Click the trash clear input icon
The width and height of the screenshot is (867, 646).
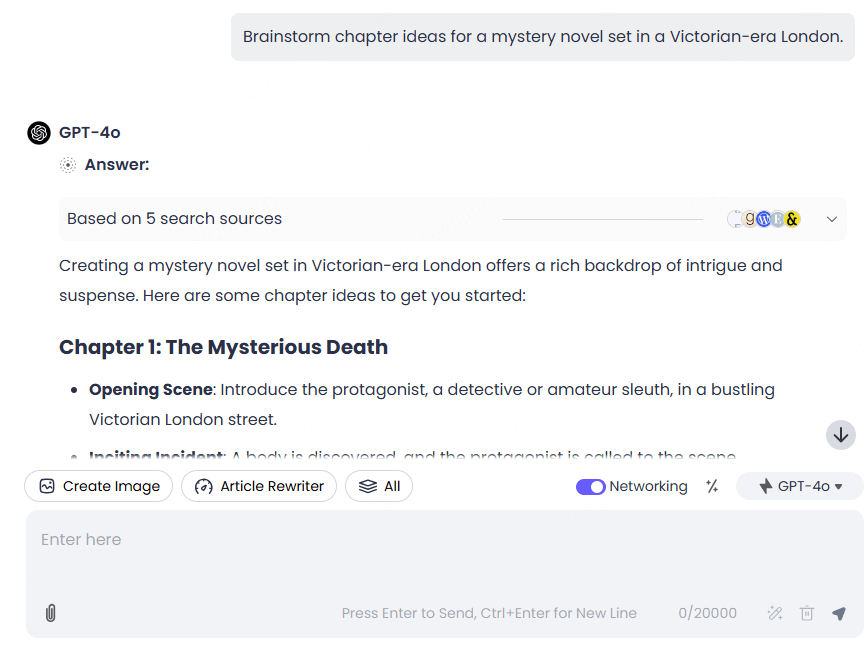pos(807,613)
